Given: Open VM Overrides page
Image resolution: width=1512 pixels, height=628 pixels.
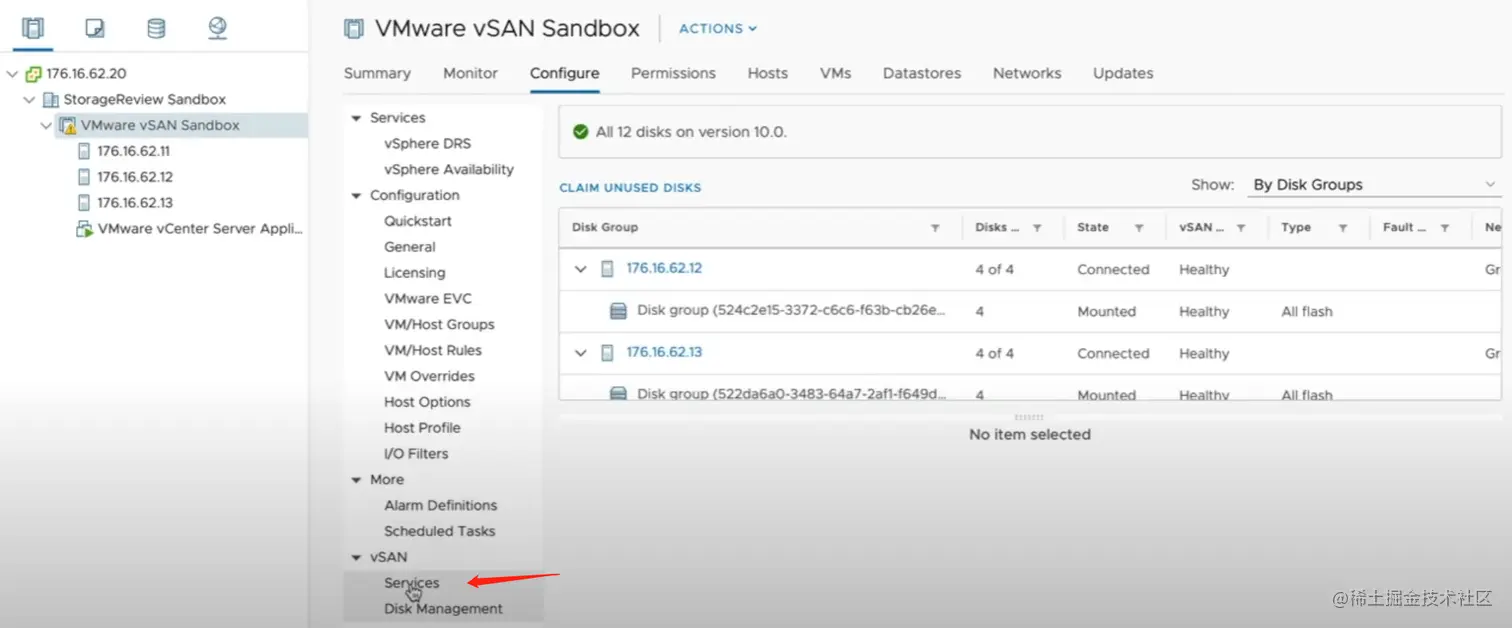Looking at the screenshot, I should (429, 376).
